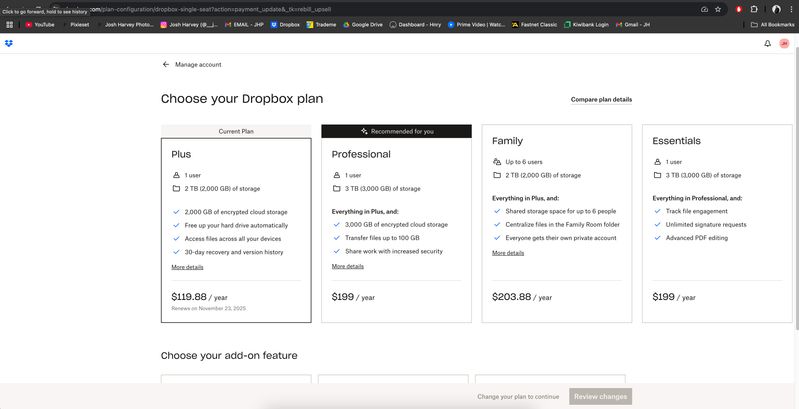Open the YouTube bookmark
Viewport: 799px width, 409px height.
point(40,24)
